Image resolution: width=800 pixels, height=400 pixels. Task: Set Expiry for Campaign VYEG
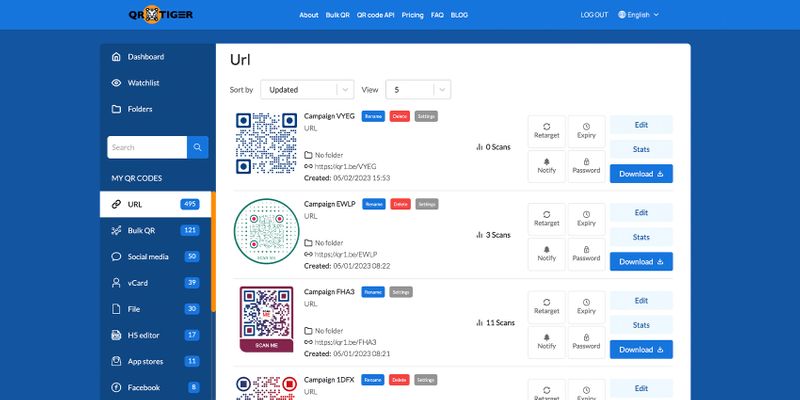[x=586, y=131]
